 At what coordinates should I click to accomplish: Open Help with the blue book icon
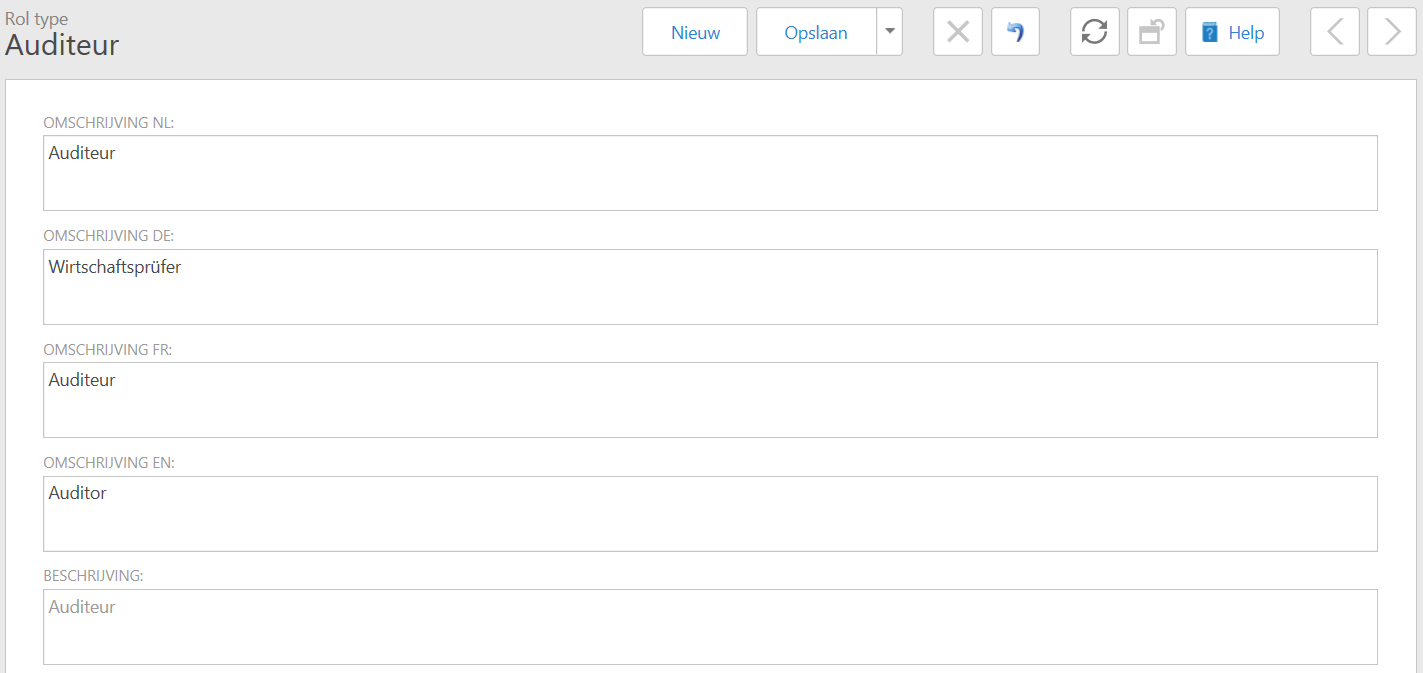(x=1232, y=32)
